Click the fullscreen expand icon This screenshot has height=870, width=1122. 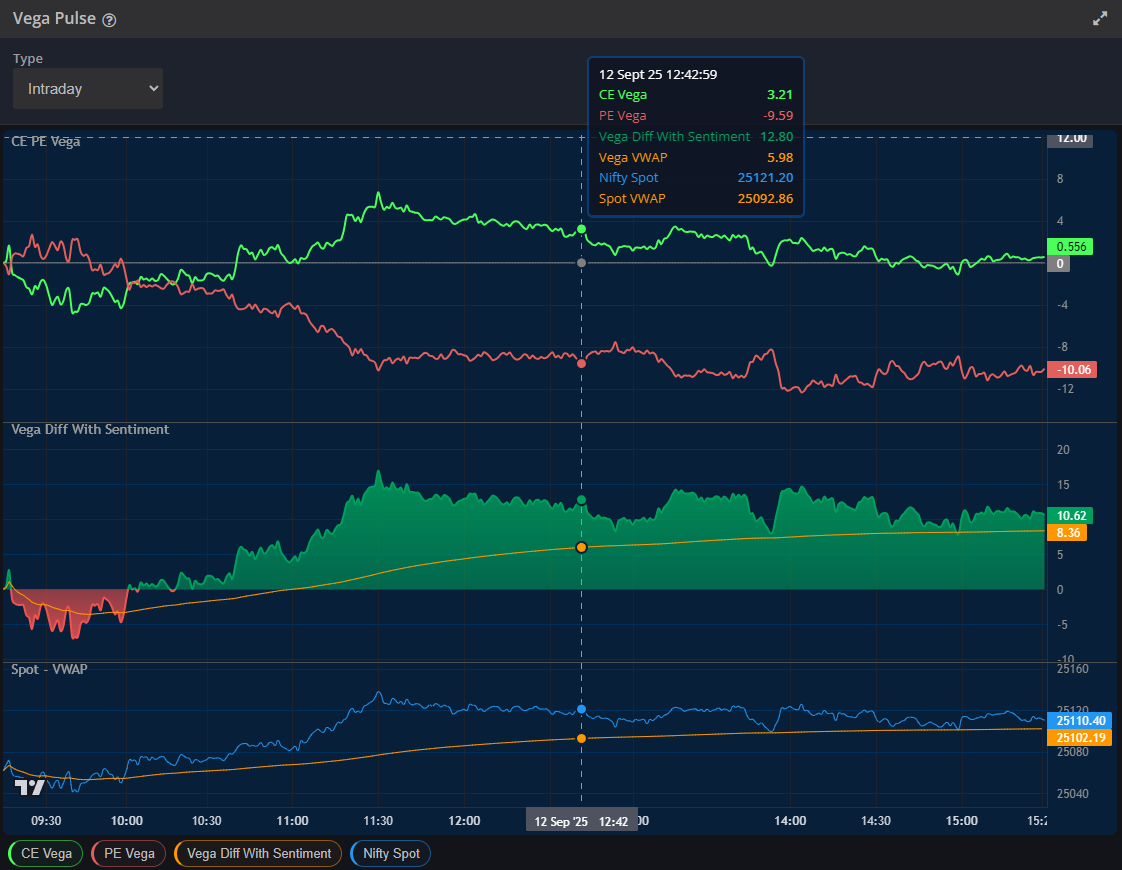1100,17
